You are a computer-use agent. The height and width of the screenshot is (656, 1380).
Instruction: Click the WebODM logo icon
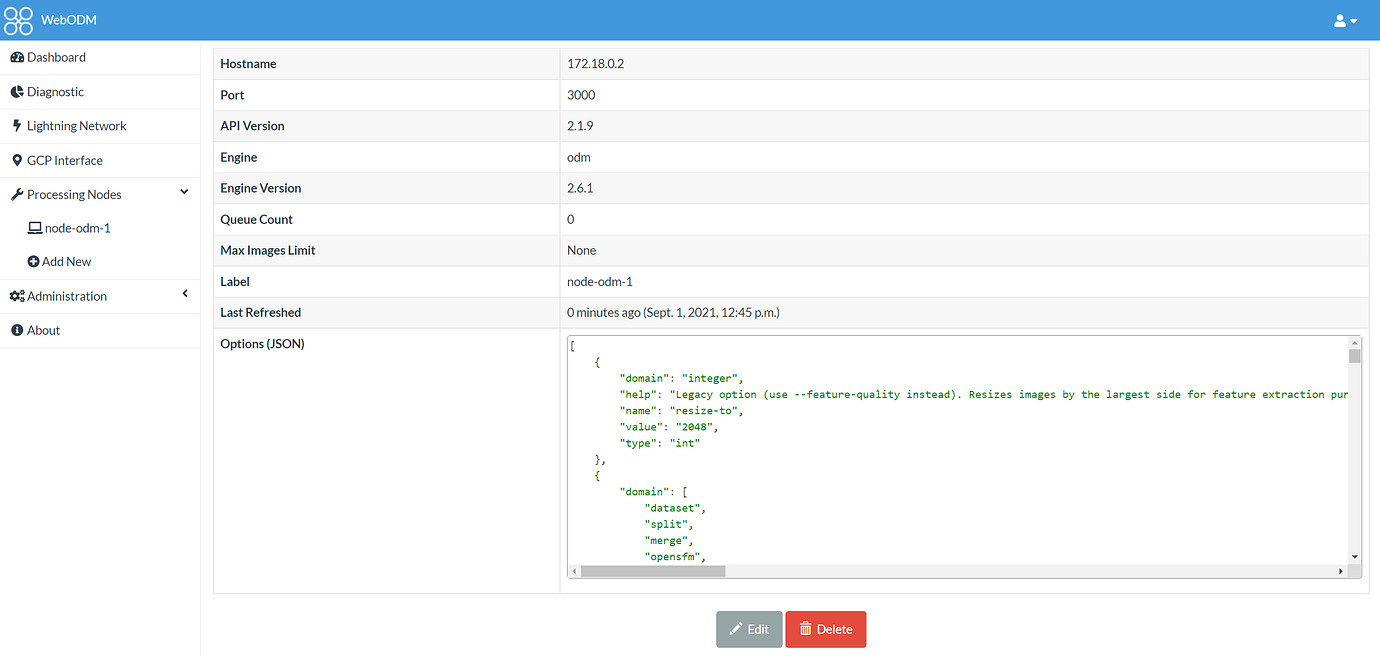[18, 20]
